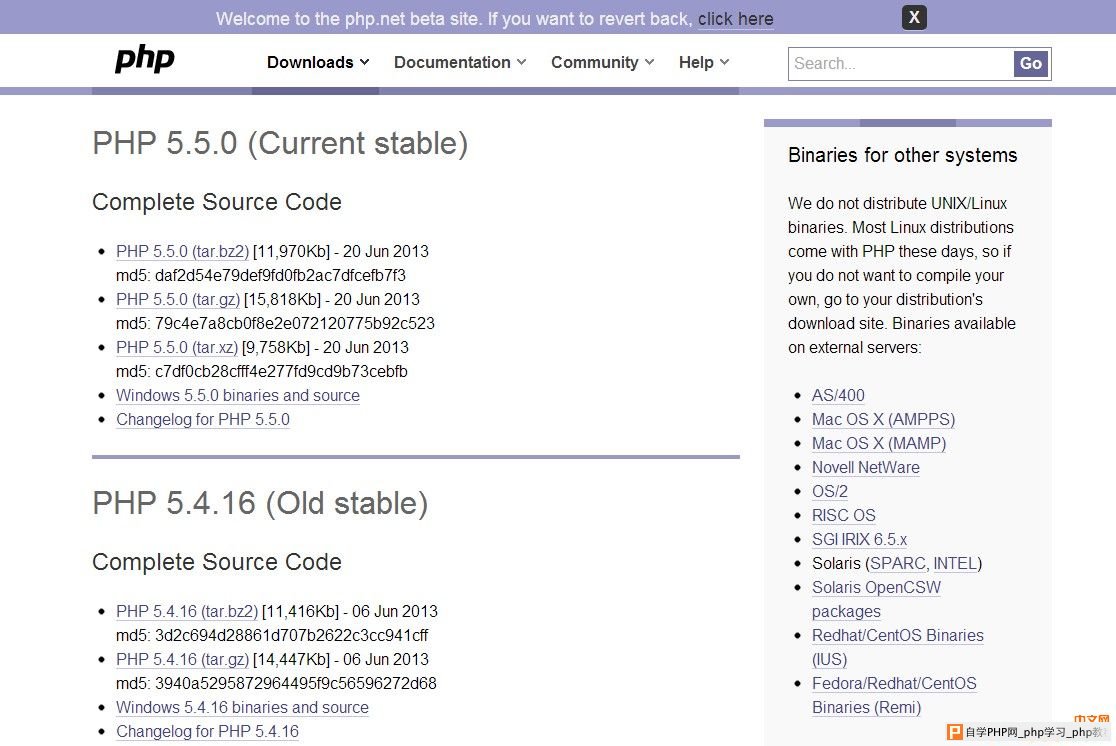Download PHP 5.5.0 (tar.gz)
Screen dimensions: 1116x746
(x=178, y=300)
